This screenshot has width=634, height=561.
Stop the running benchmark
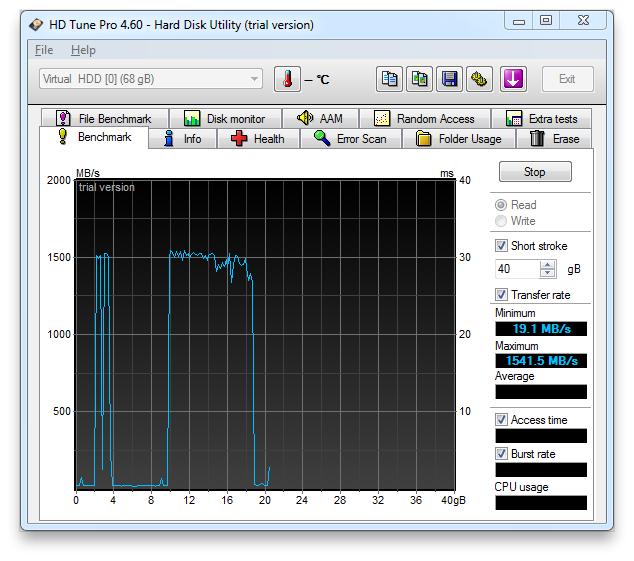pyautogui.click(x=535, y=172)
